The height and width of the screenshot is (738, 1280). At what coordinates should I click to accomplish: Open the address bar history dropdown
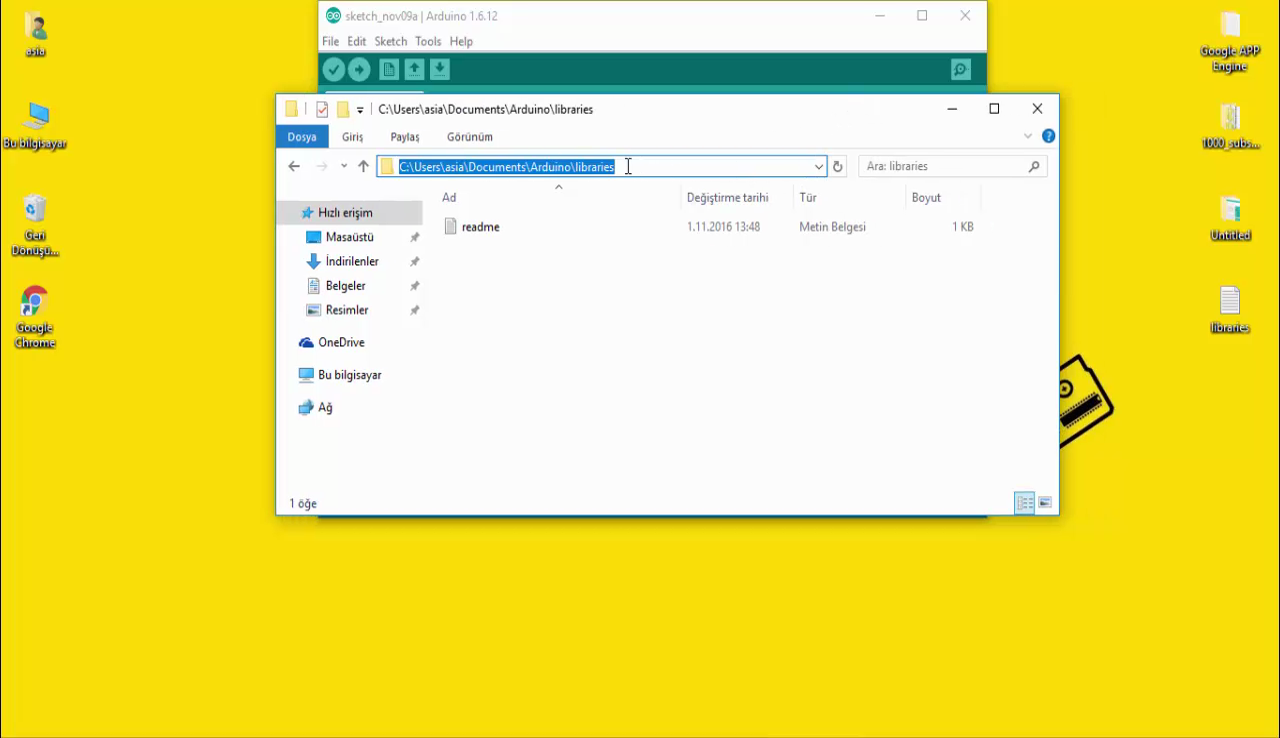(x=819, y=166)
